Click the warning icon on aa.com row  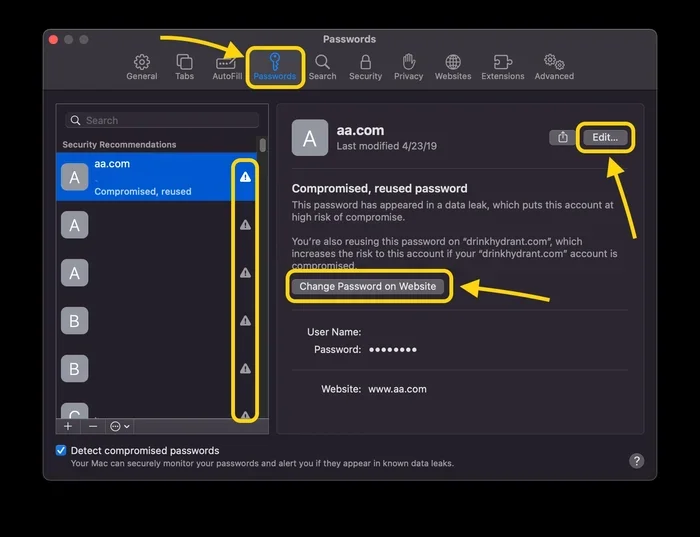click(x=245, y=177)
